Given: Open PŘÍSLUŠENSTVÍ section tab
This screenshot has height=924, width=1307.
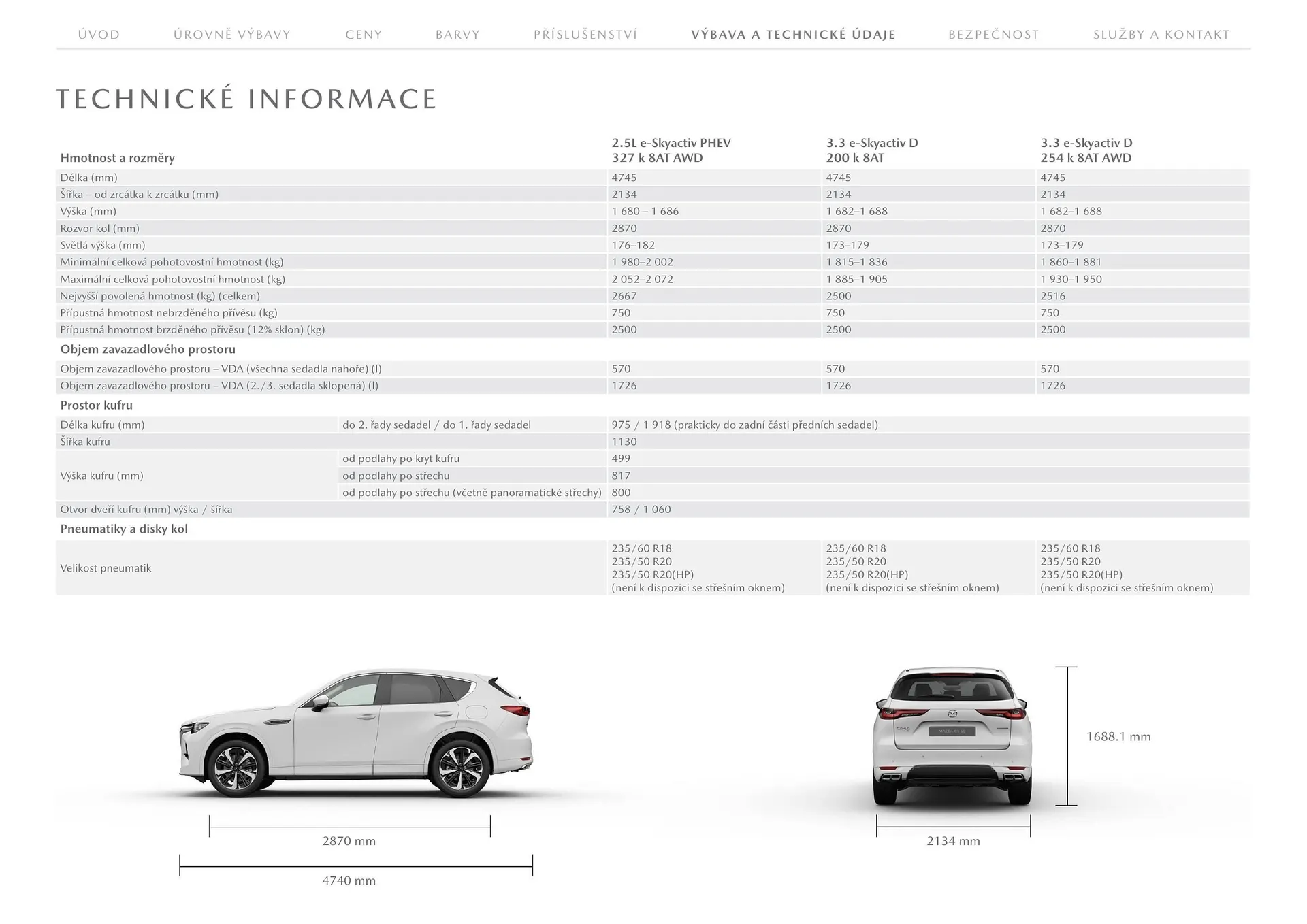Looking at the screenshot, I should click(585, 35).
